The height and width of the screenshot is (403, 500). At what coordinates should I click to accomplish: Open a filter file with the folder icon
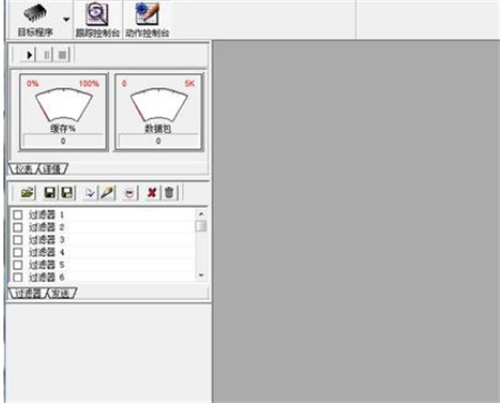pos(28,193)
